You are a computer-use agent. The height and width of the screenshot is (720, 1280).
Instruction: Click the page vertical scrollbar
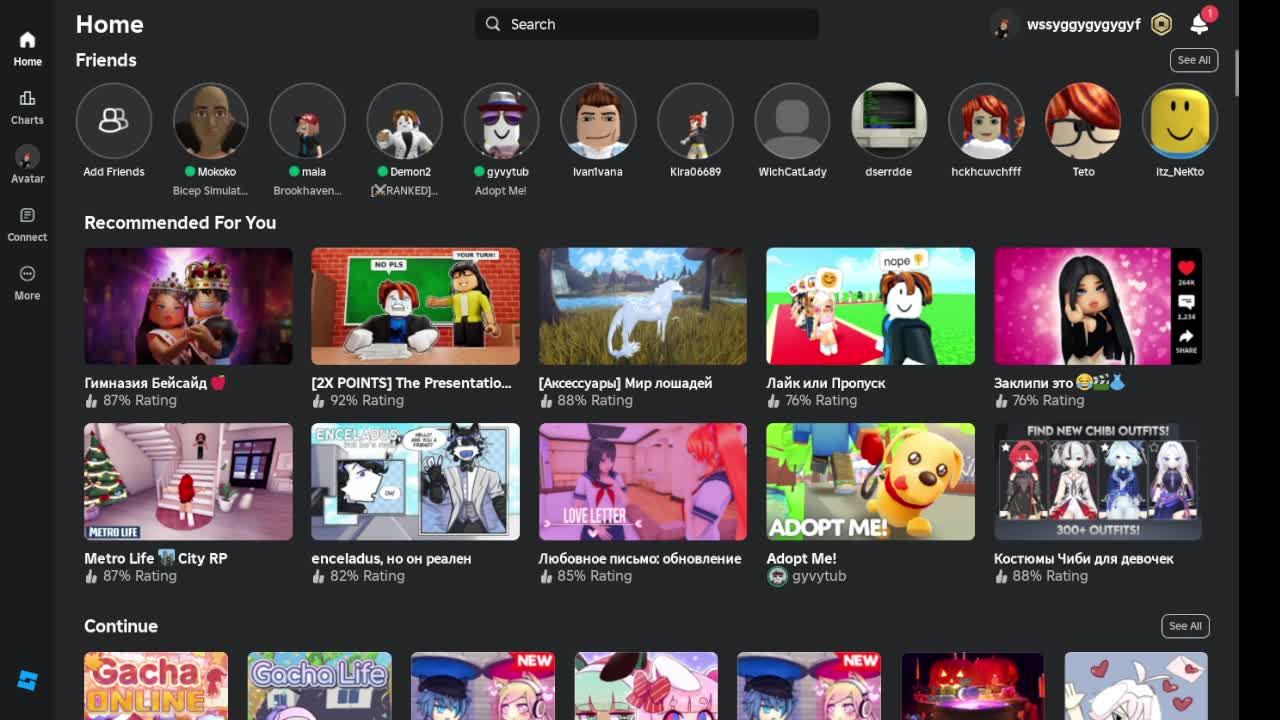pos(1236,72)
